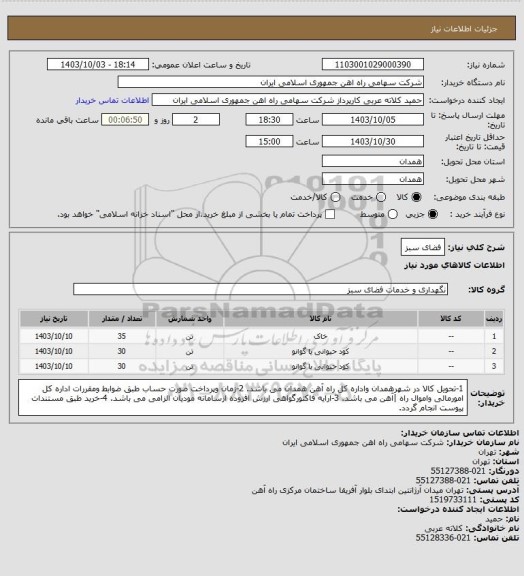Click the کود حیوانی item name in row 3

point(320,367)
